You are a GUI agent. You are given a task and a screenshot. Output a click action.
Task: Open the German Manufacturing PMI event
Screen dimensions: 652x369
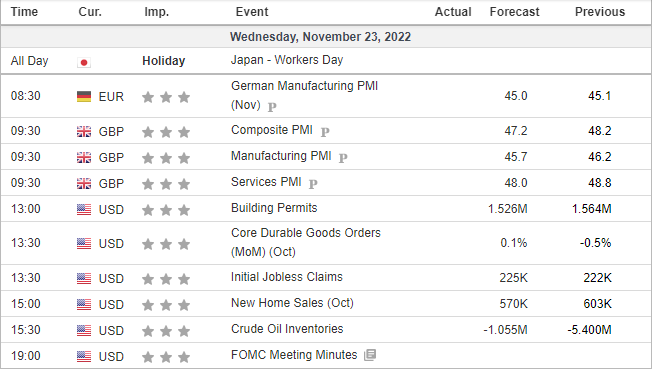pyautogui.click(x=304, y=95)
